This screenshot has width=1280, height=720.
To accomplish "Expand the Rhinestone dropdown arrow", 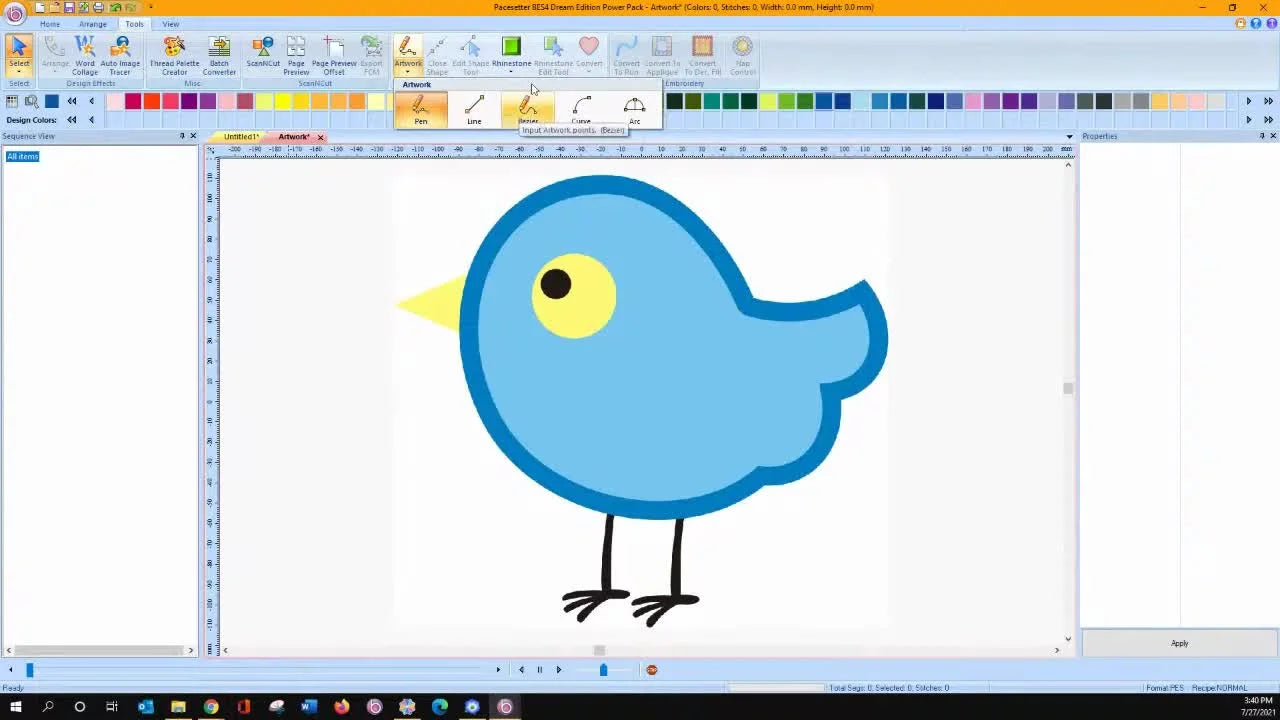I will point(511,73).
